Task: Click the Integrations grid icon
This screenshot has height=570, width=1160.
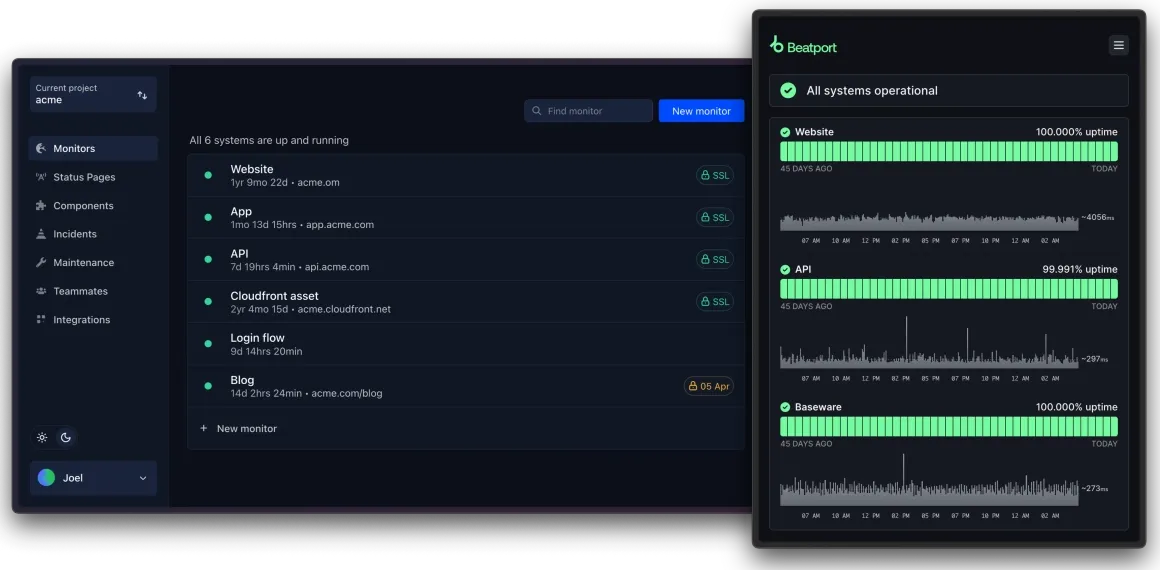Action: 41,320
